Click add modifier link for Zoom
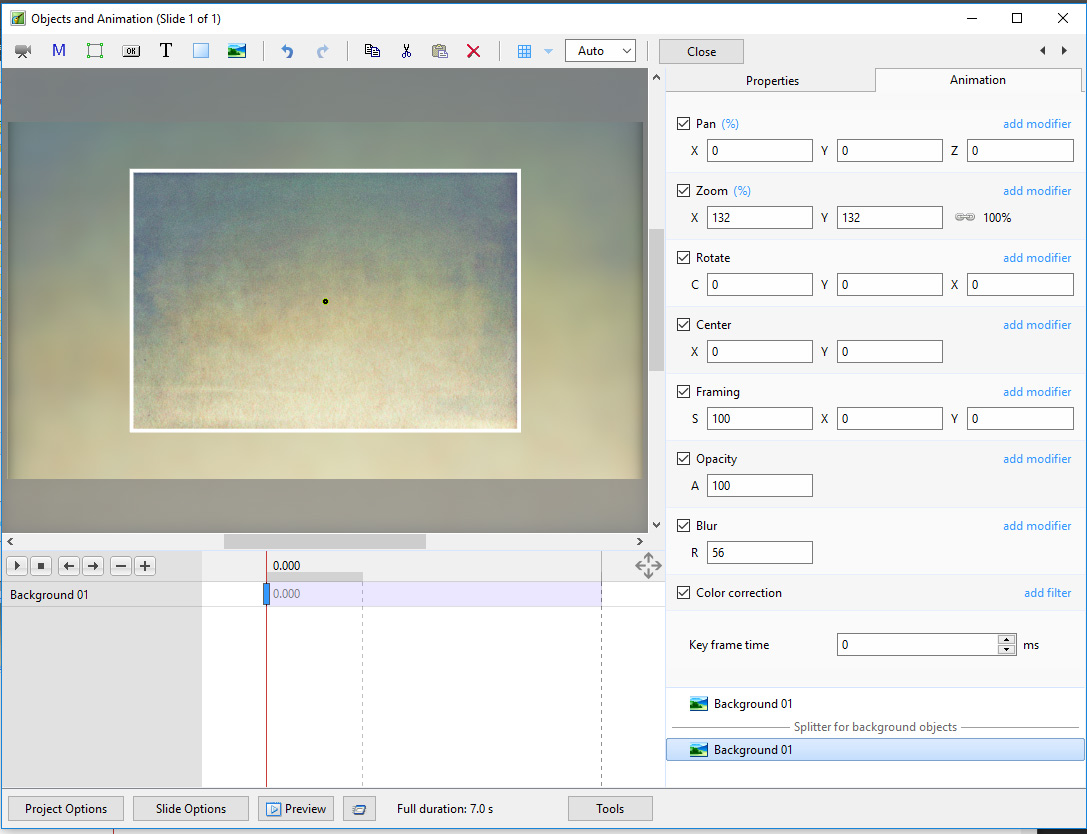The width and height of the screenshot is (1087, 834). 1037,191
